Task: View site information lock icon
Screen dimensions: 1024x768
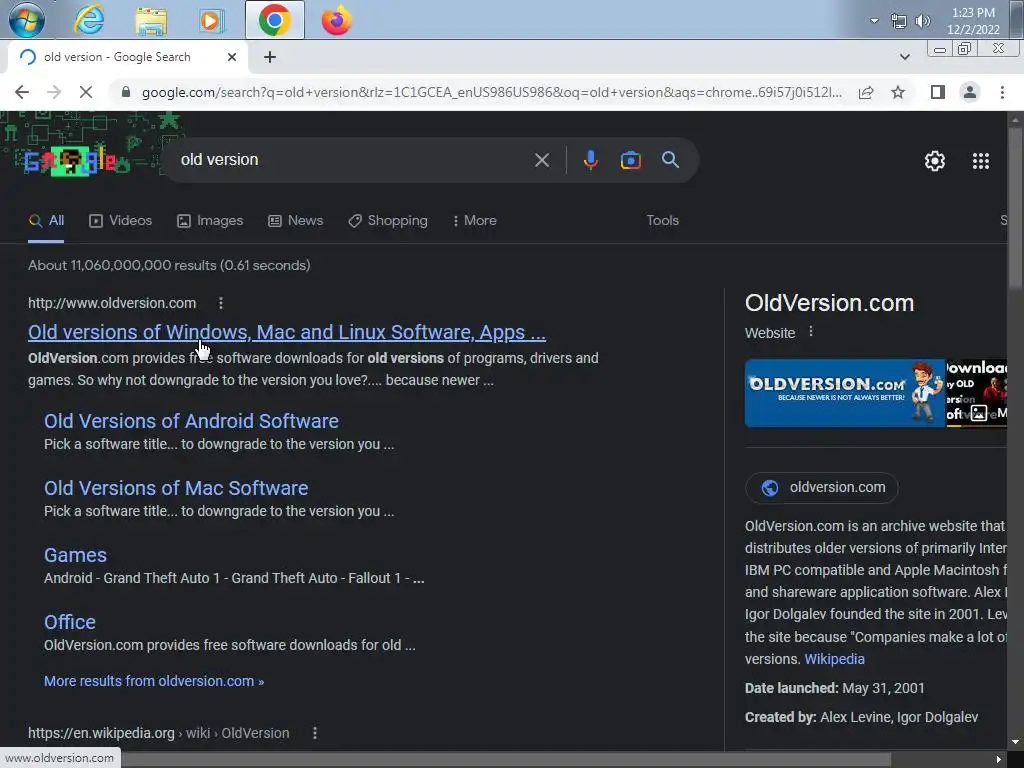Action: [x=126, y=92]
